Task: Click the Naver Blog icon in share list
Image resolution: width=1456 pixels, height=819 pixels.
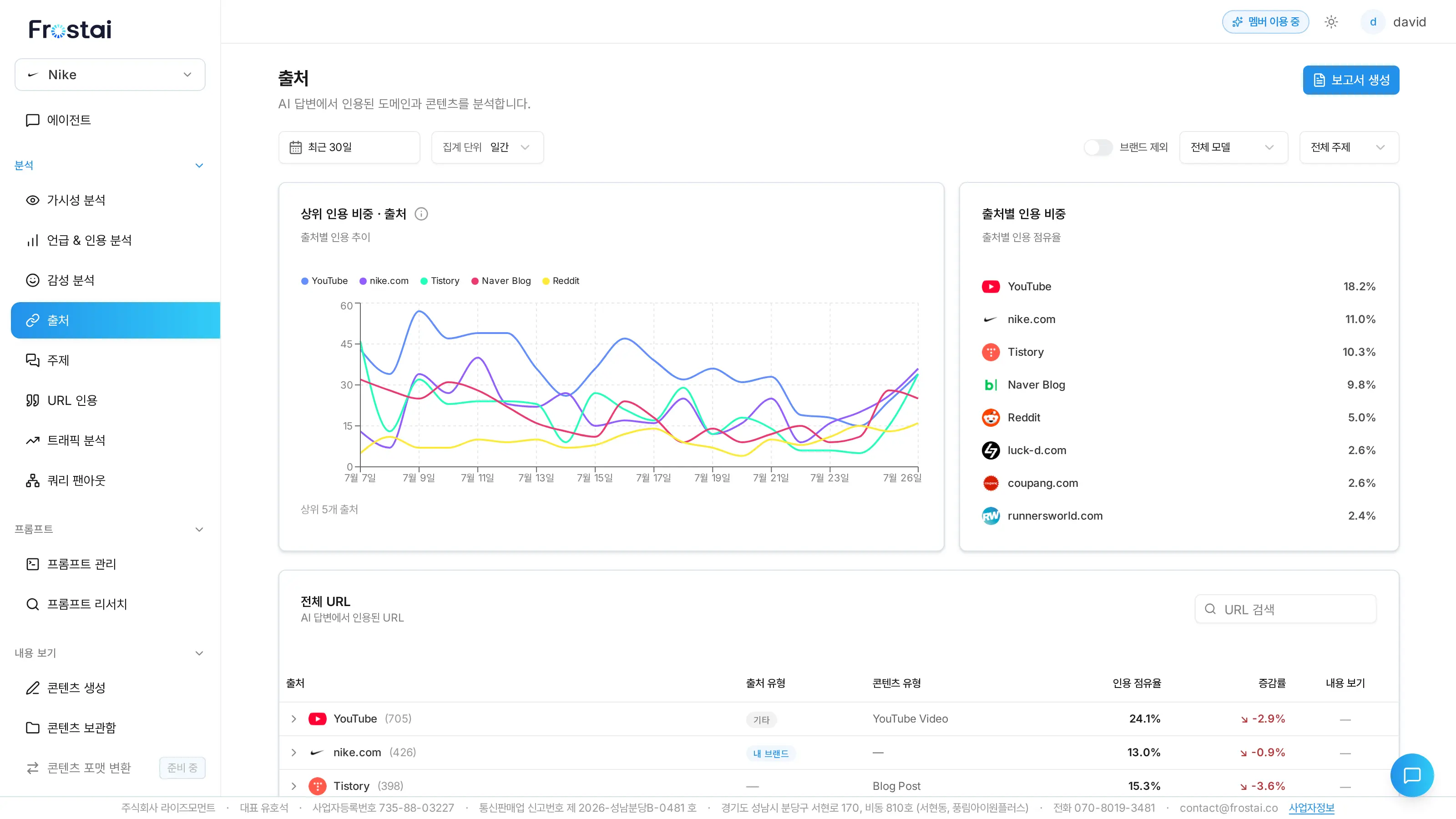Action: pyautogui.click(x=990, y=385)
